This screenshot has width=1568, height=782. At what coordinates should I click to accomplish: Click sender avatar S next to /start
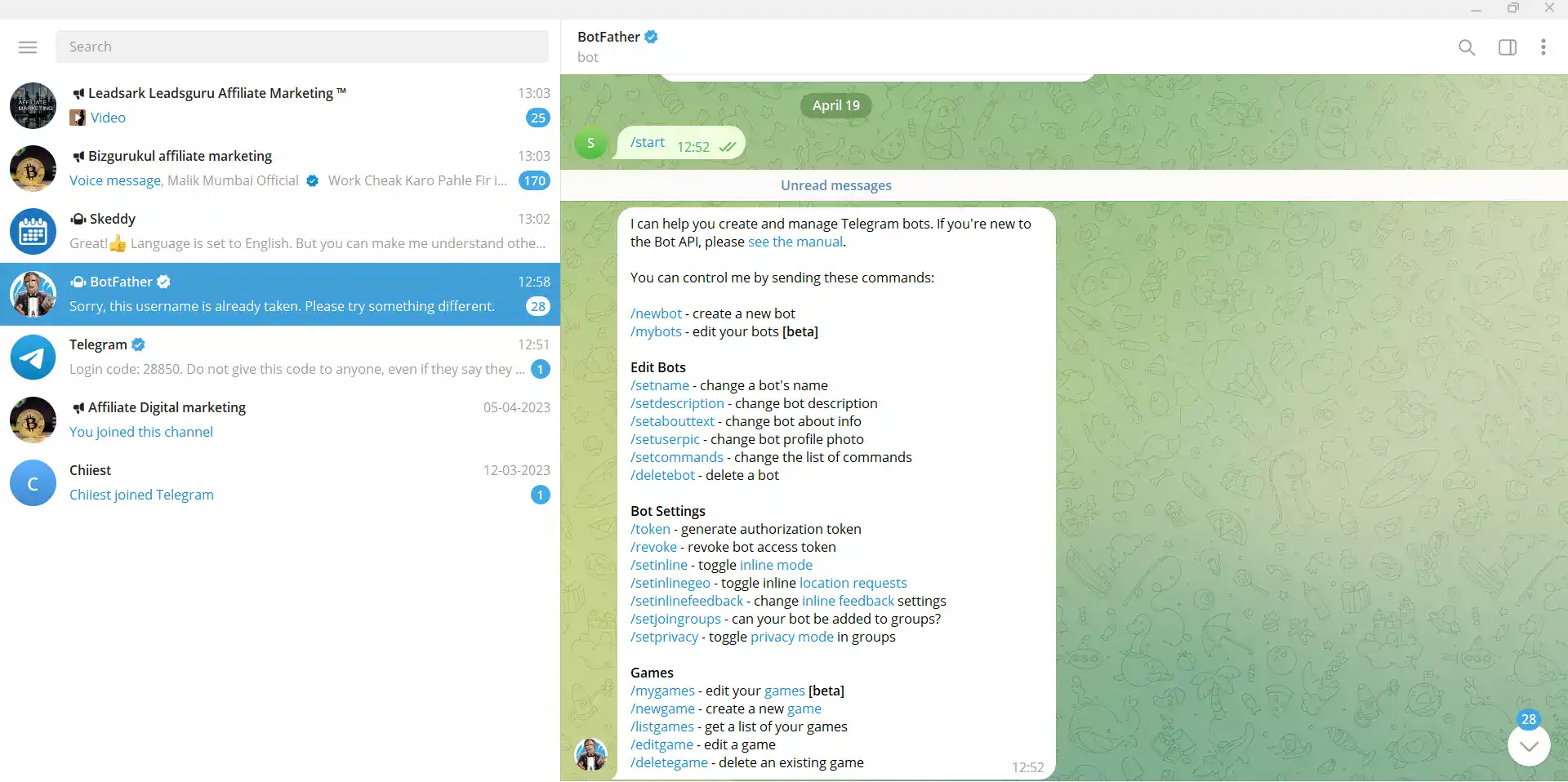(x=590, y=143)
